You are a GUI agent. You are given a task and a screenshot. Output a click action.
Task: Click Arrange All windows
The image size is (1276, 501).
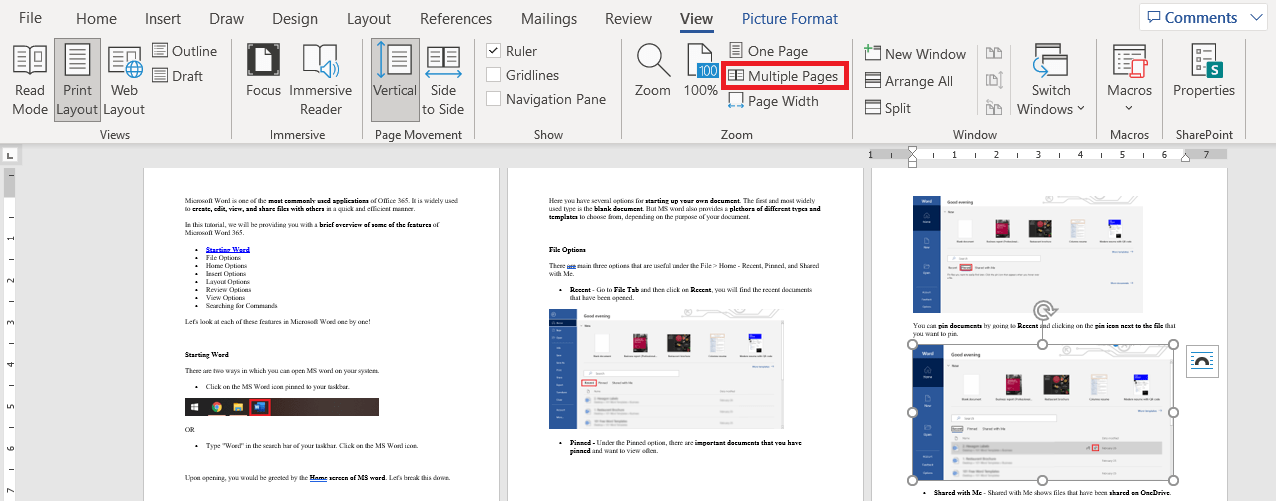907,81
